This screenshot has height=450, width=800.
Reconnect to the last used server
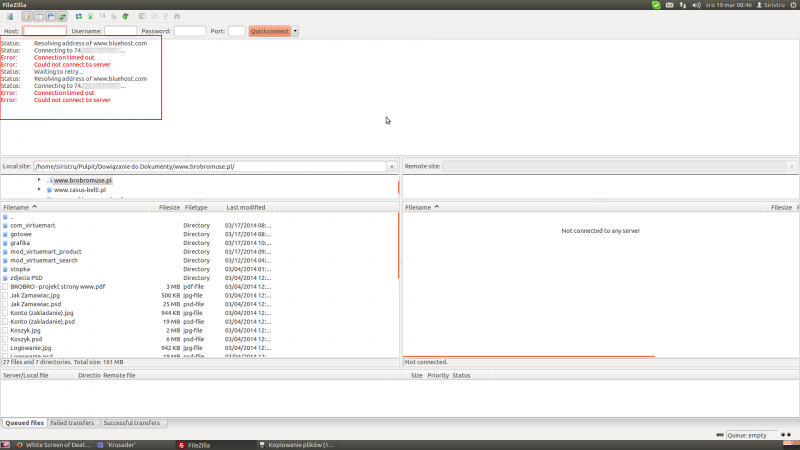(x=126, y=17)
